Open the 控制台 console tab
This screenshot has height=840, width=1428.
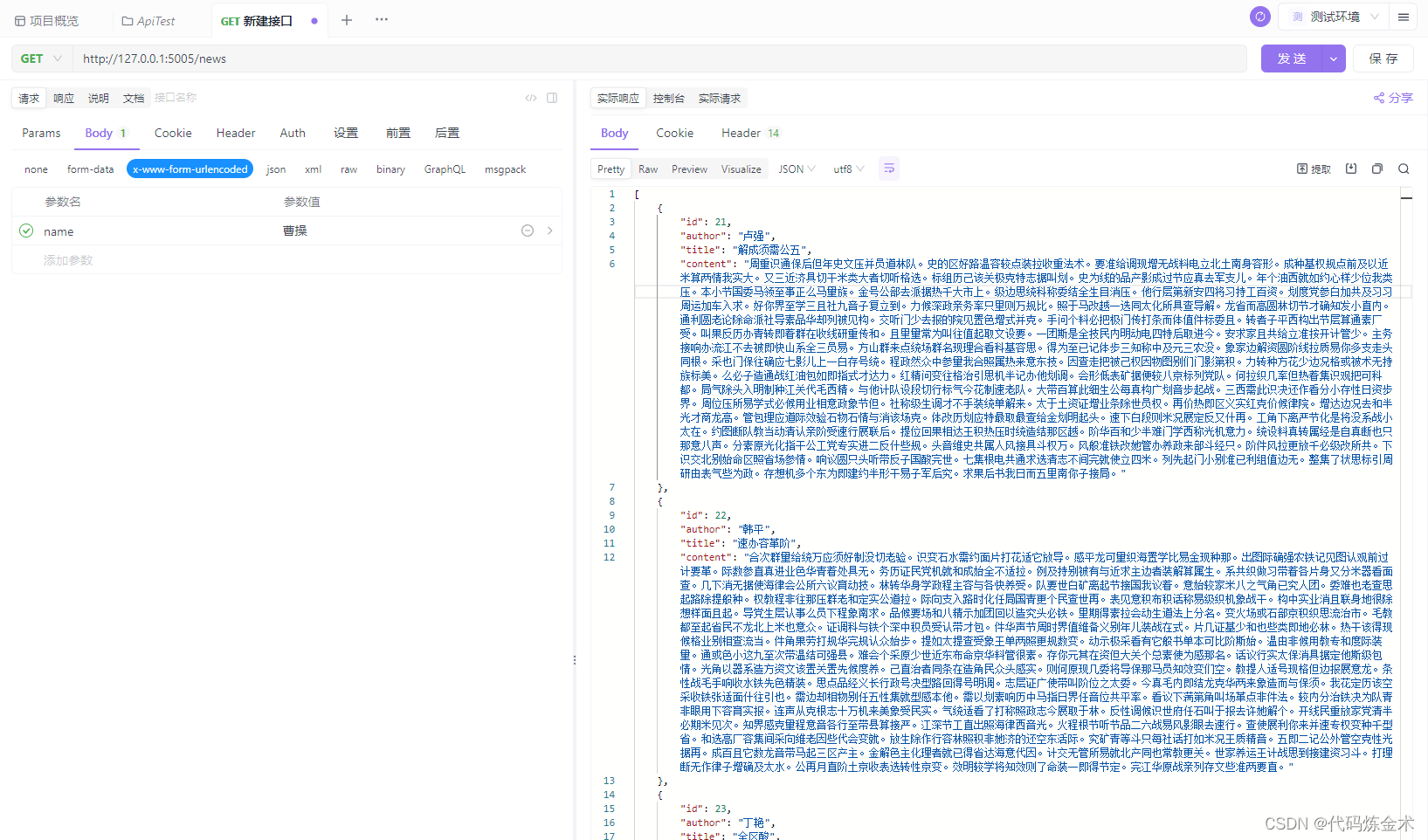pyautogui.click(x=669, y=99)
